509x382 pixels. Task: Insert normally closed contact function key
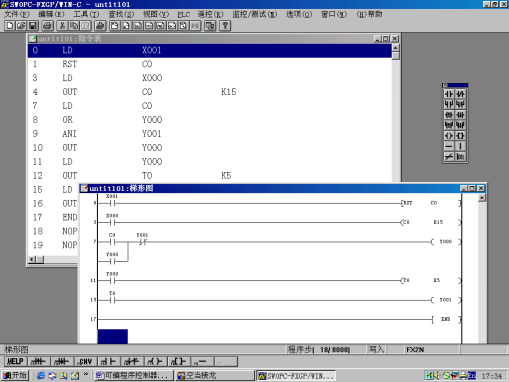tap(132, 361)
